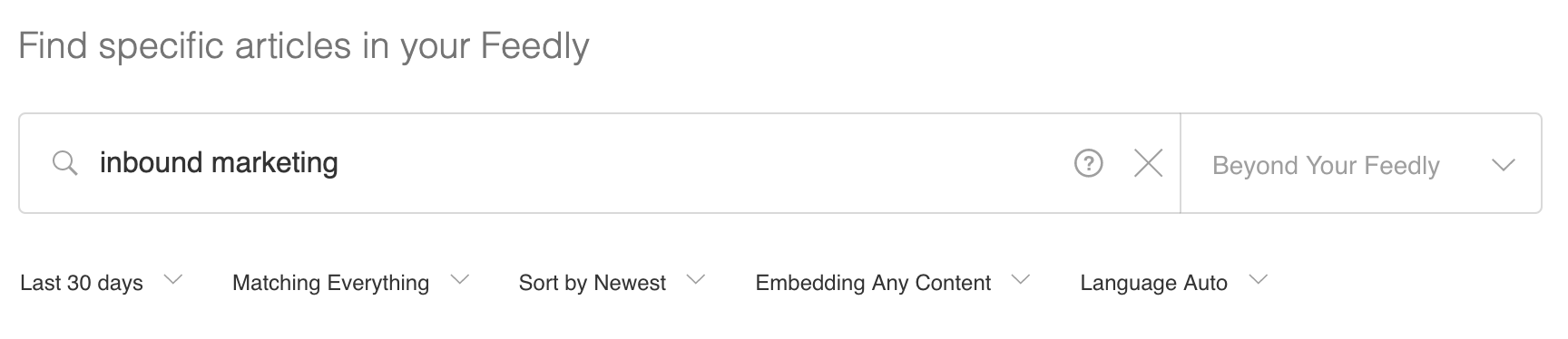The width and height of the screenshot is (1568, 339).
Task: Focus the inbound marketing search field
Action: tap(581, 163)
